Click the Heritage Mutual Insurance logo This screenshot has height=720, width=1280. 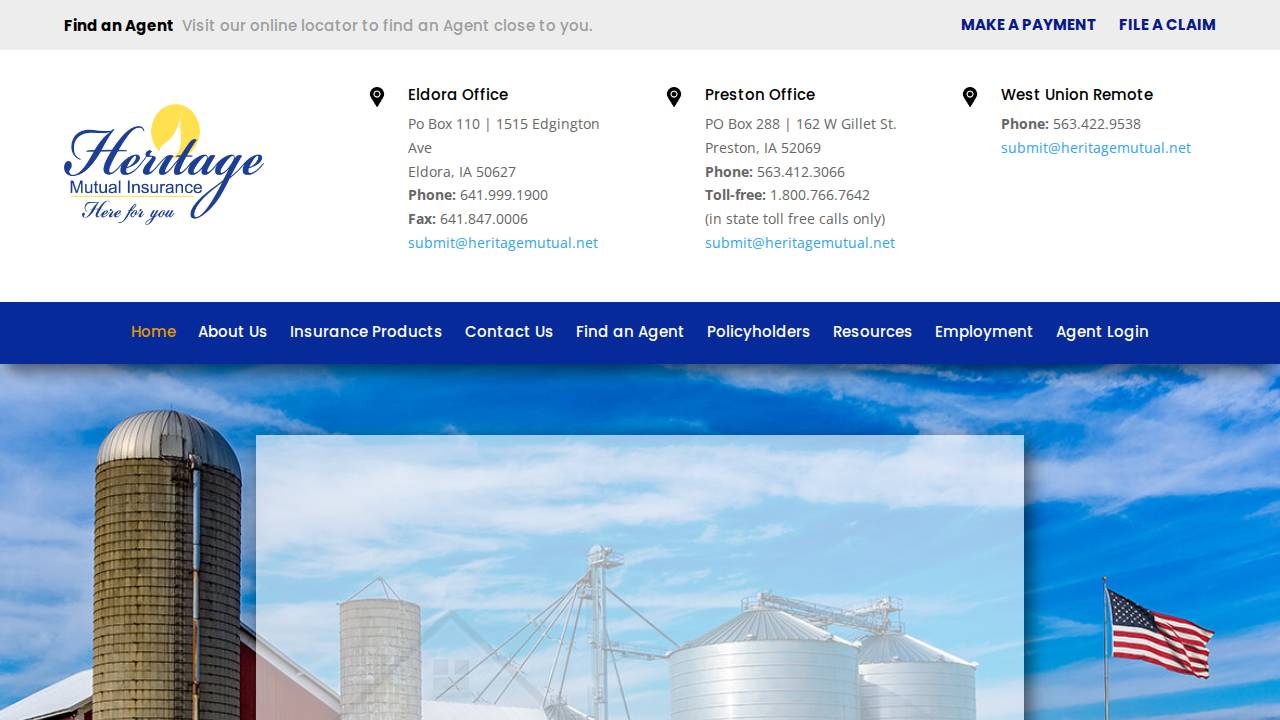[x=164, y=162]
